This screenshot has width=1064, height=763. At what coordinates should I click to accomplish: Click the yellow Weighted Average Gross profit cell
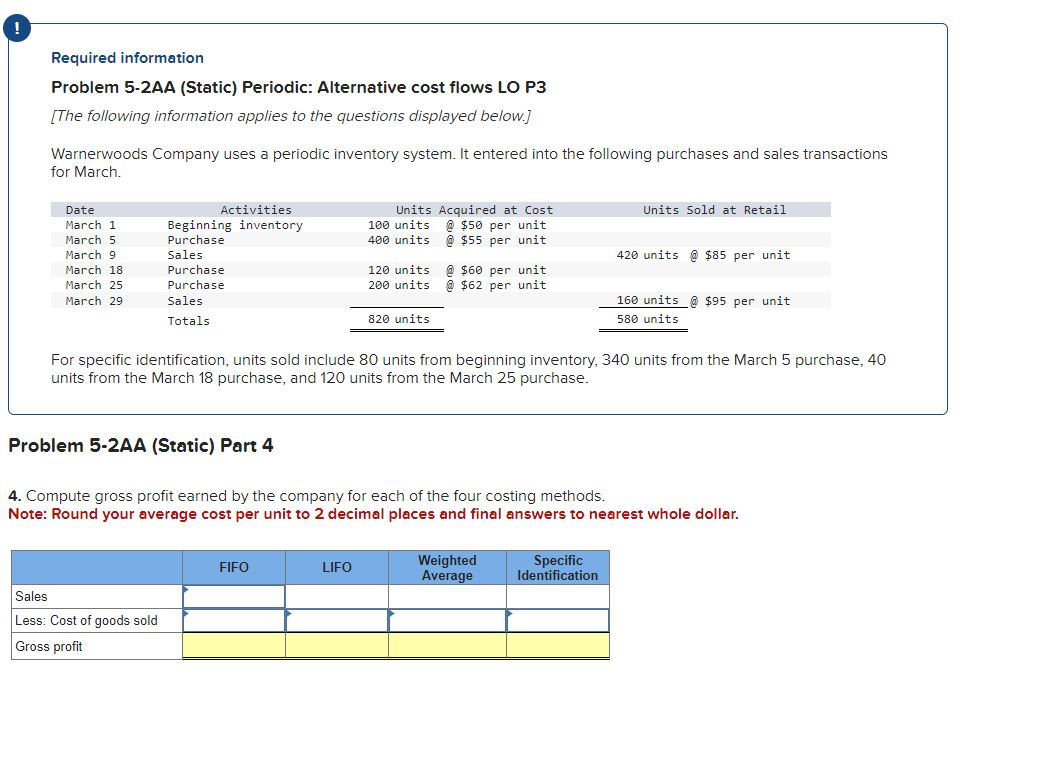447,644
